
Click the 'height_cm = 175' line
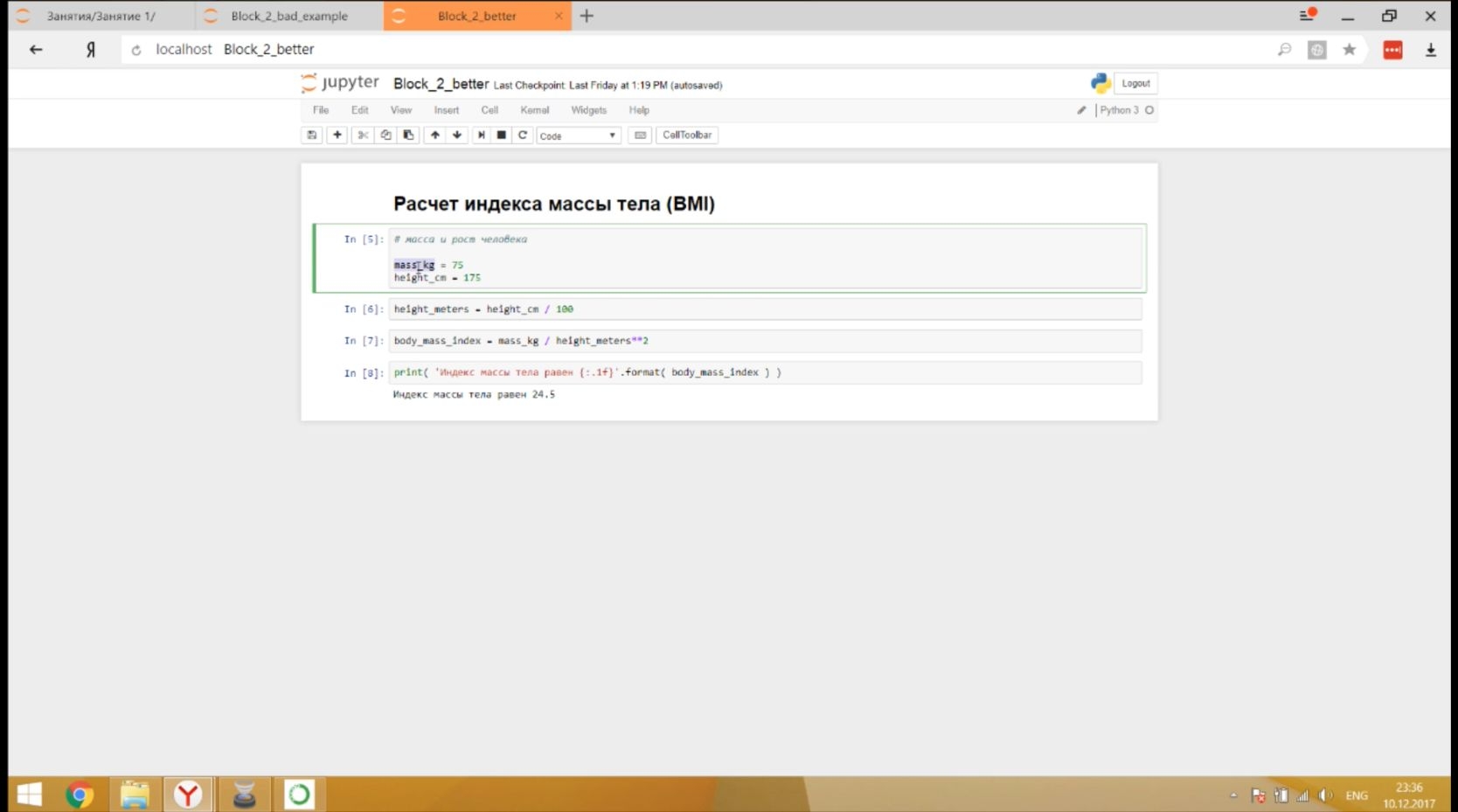point(437,278)
